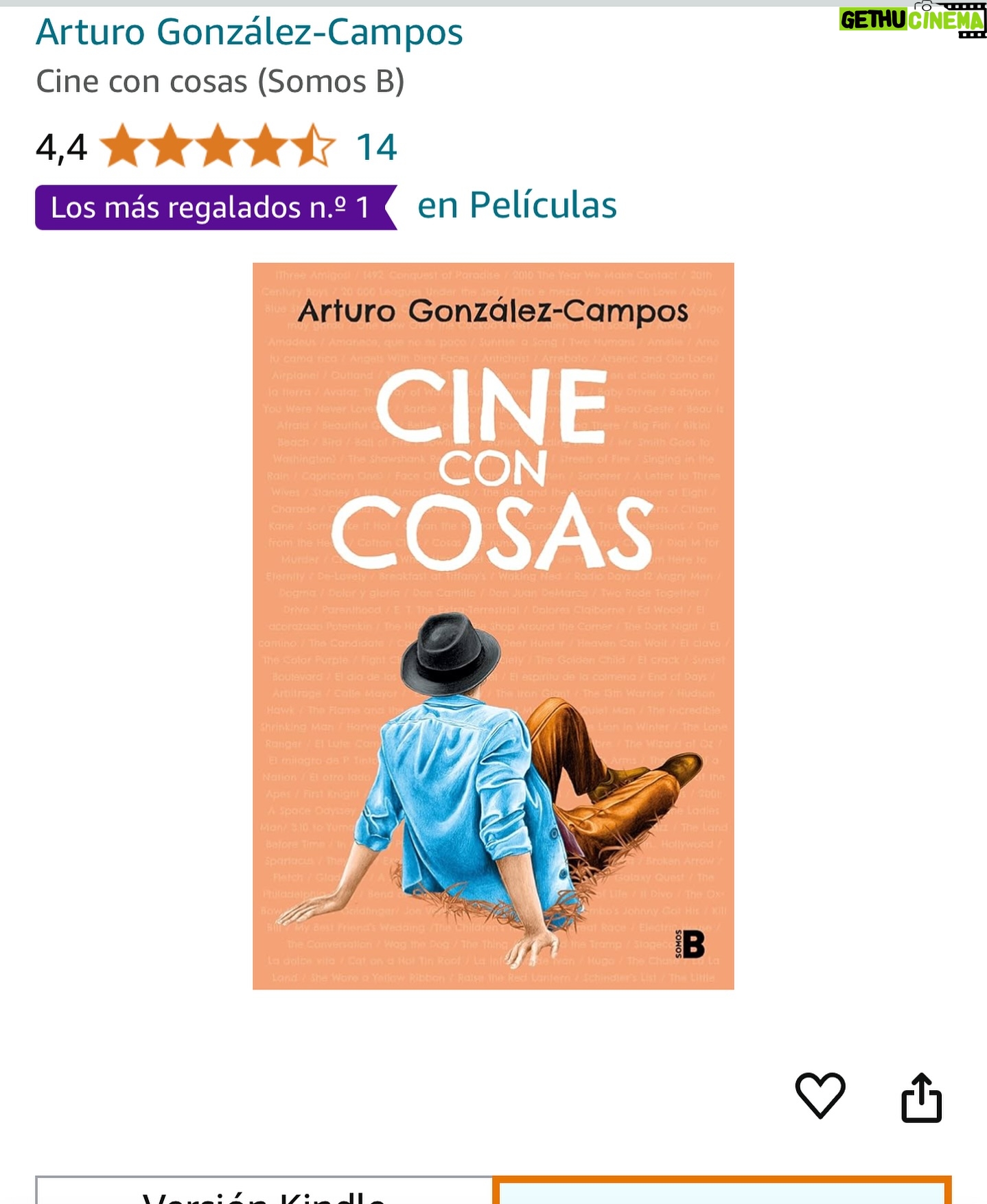The width and height of the screenshot is (987, 1204).
Task: Click the 'Cine con cosas (Somos B)' title text
Action: point(220,82)
